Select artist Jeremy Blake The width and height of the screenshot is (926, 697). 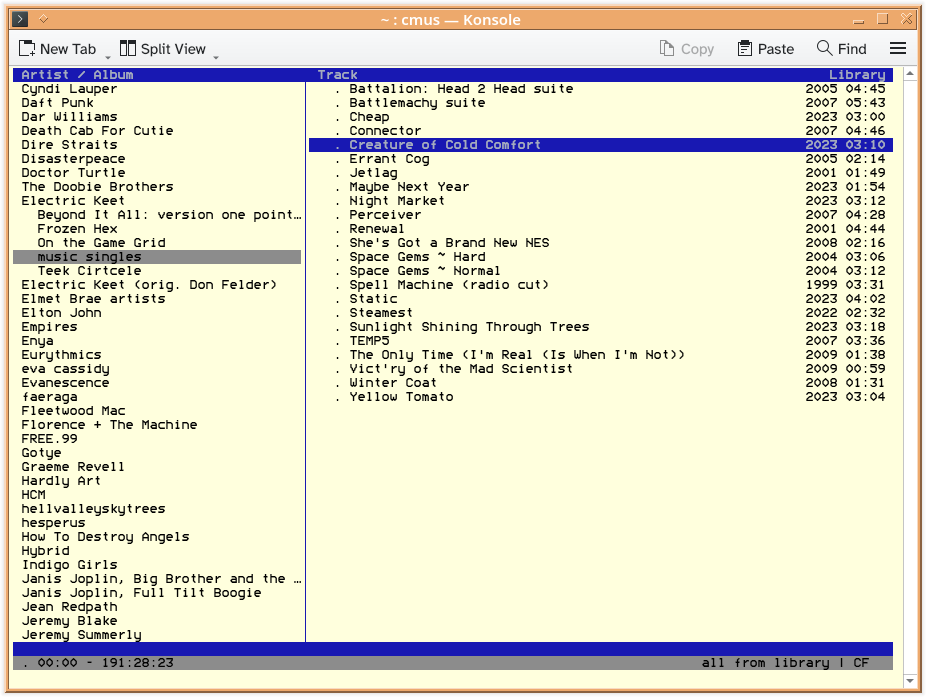pyautogui.click(x=157, y=621)
